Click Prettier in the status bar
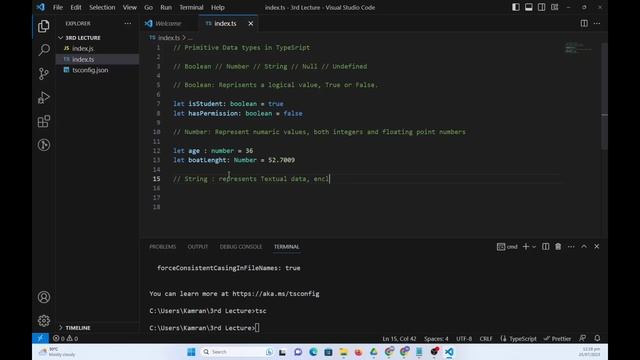 click(x=558, y=338)
